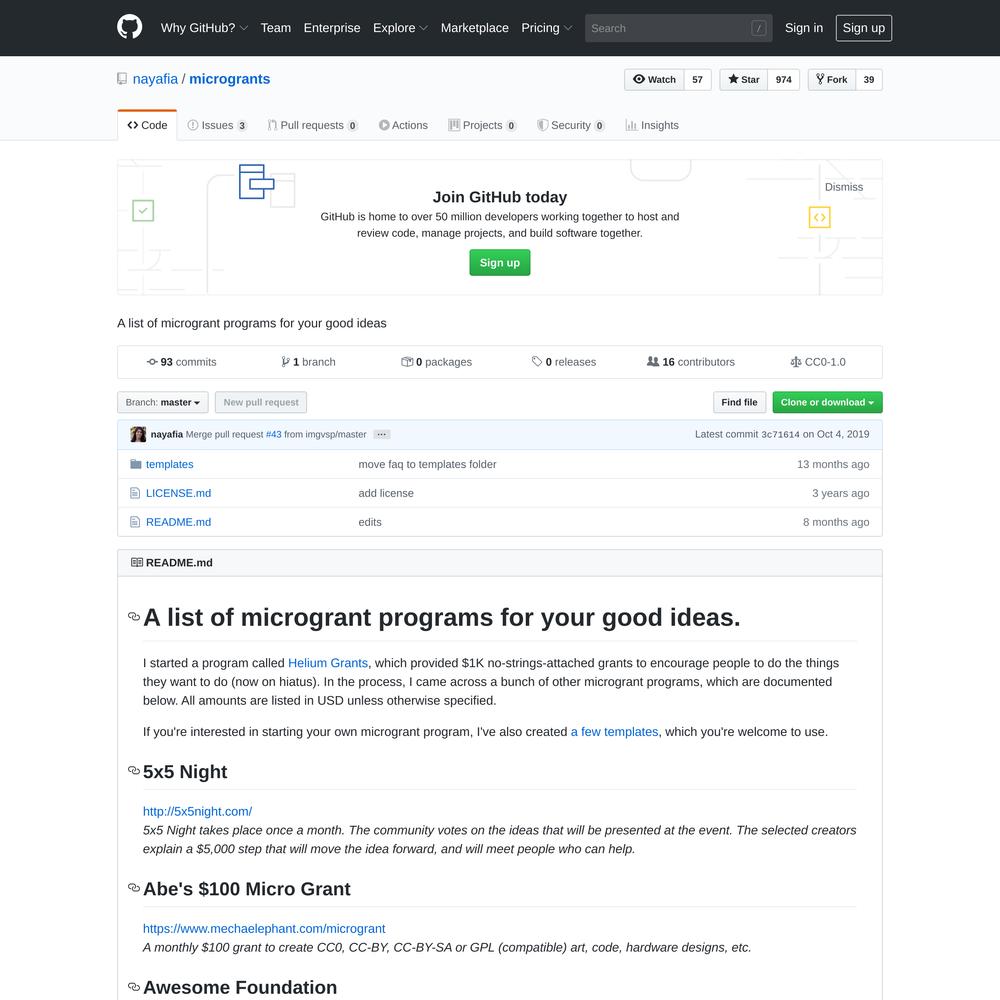This screenshot has height=1000, width=1000.
Task: Open the 'a few templates' link
Action: pos(614,732)
